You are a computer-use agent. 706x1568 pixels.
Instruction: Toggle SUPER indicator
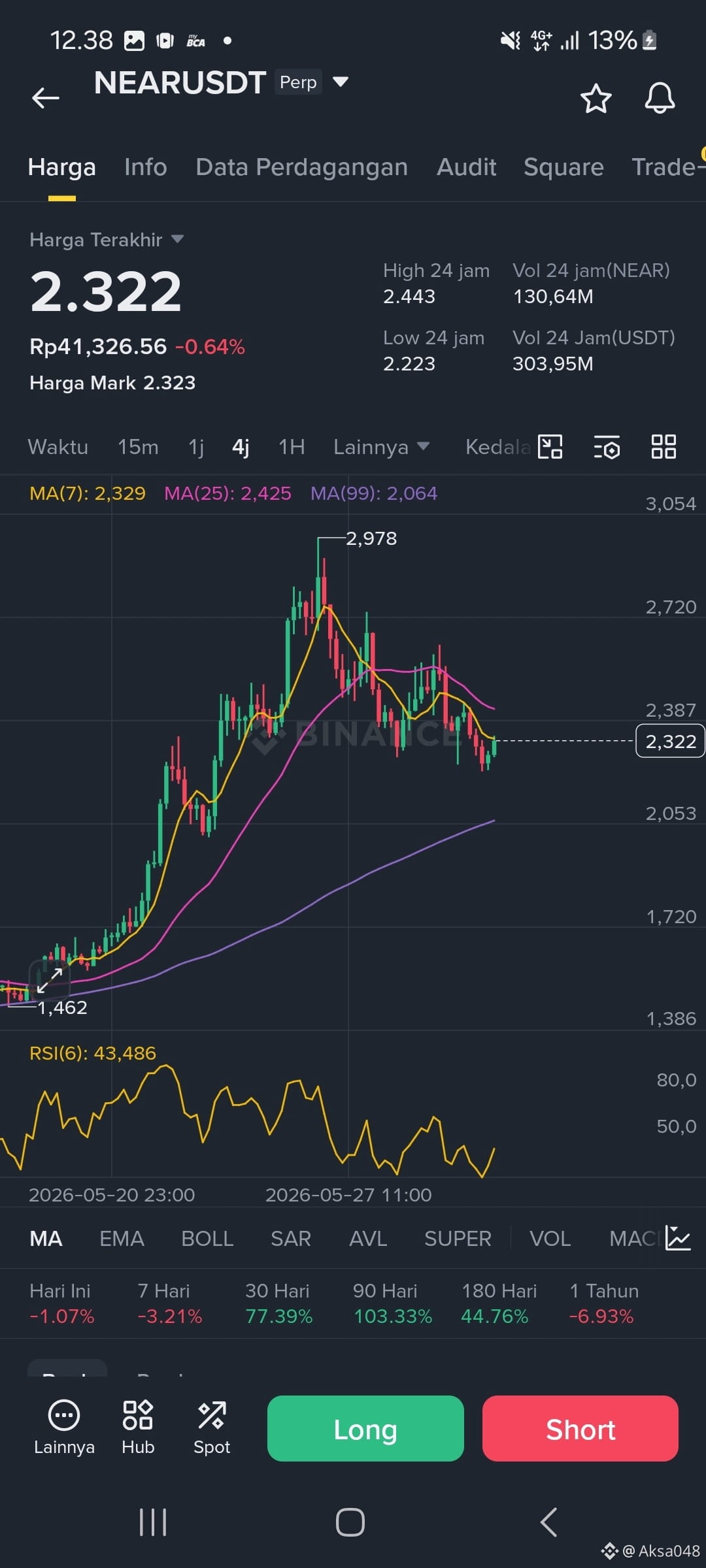pyautogui.click(x=458, y=1239)
